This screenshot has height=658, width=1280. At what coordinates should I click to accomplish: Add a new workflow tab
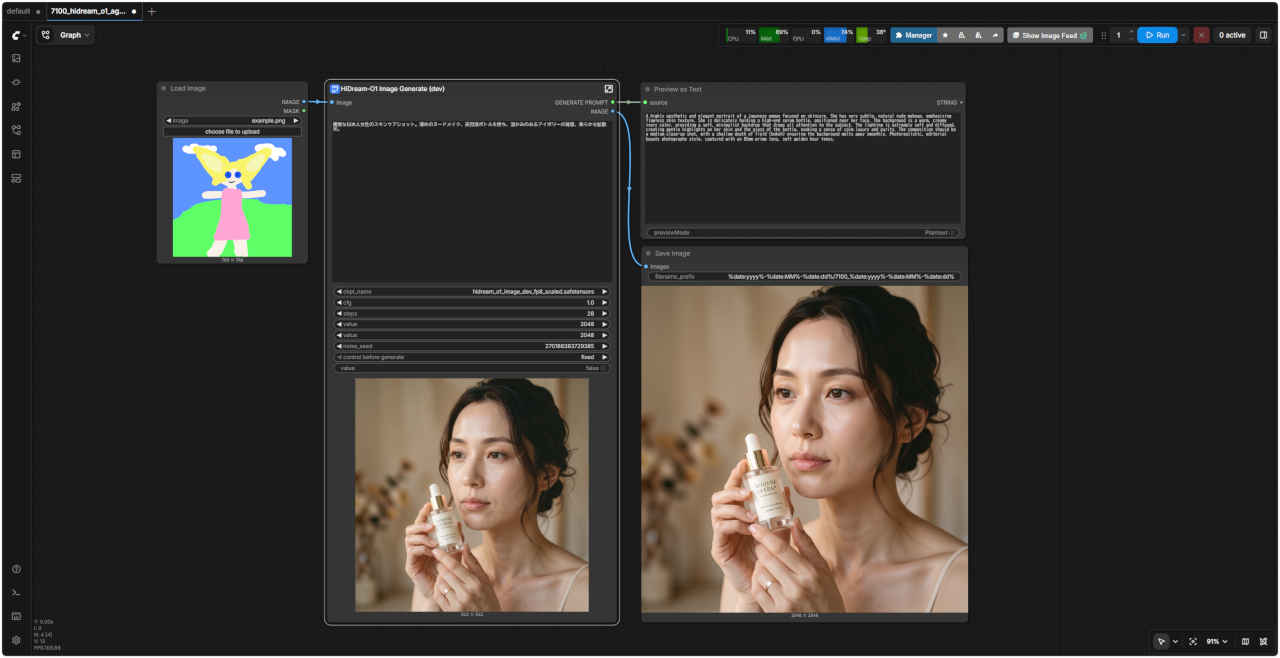tap(152, 11)
